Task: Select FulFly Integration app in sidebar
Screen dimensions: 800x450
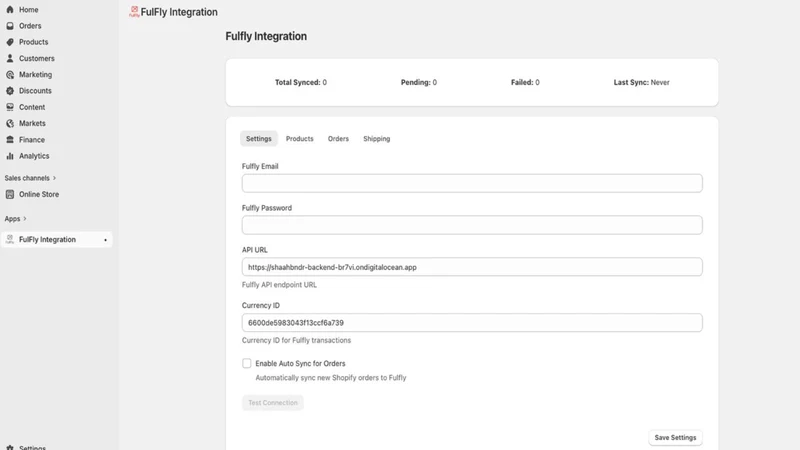Action: (56, 240)
